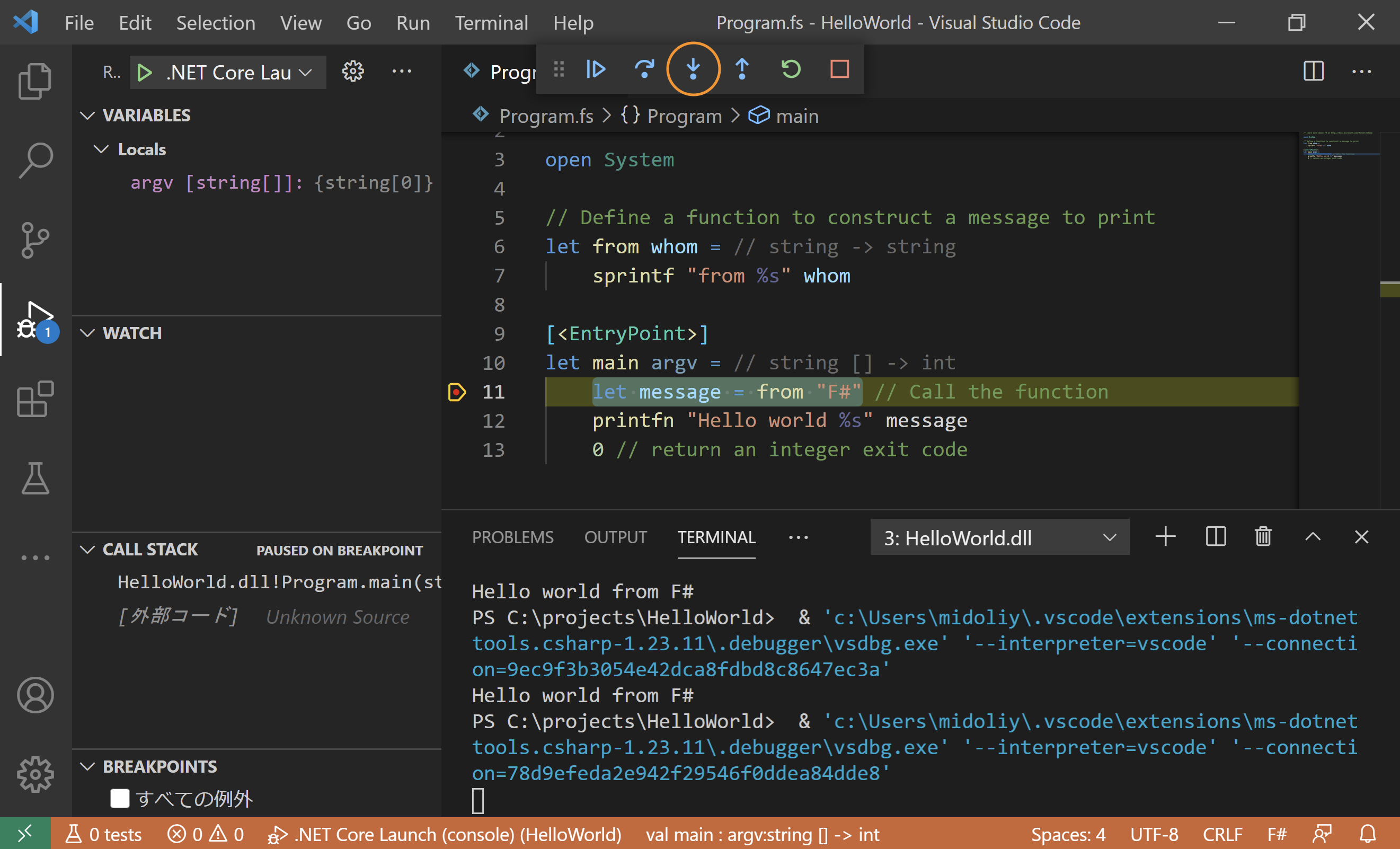Open the HelloWorld.dll terminal selector dropdown
The width and height of the screenshot is (1400, 849).
point(999,537)
